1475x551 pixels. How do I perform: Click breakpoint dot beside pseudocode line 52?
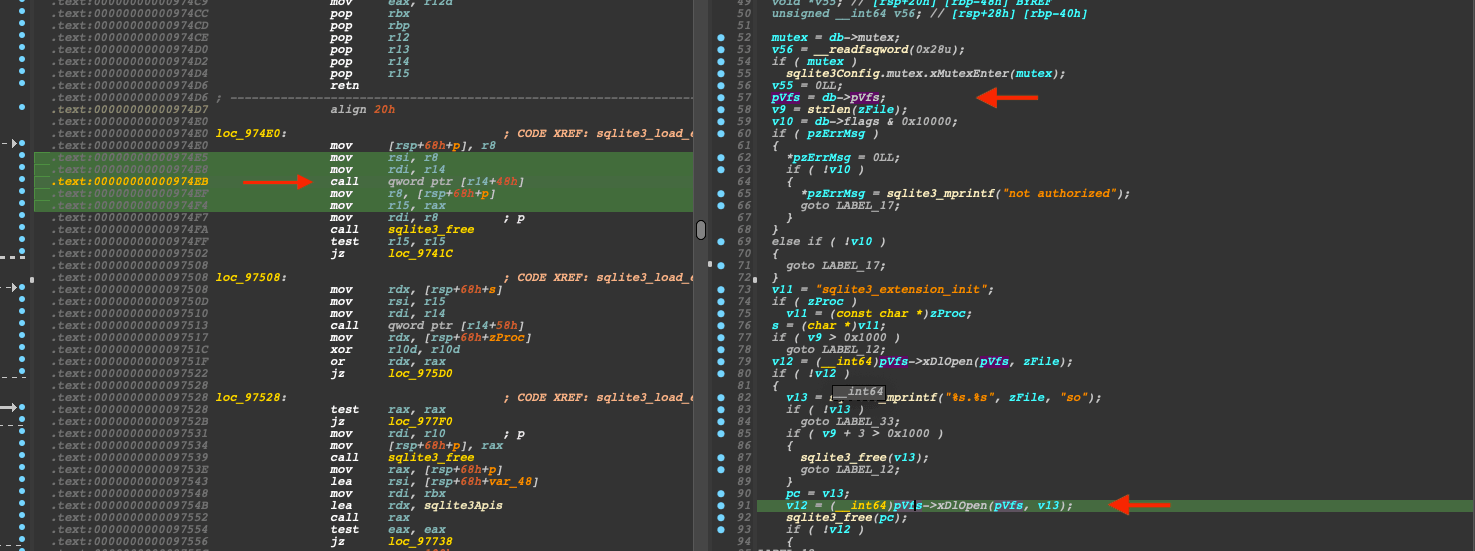coord(721,37)
